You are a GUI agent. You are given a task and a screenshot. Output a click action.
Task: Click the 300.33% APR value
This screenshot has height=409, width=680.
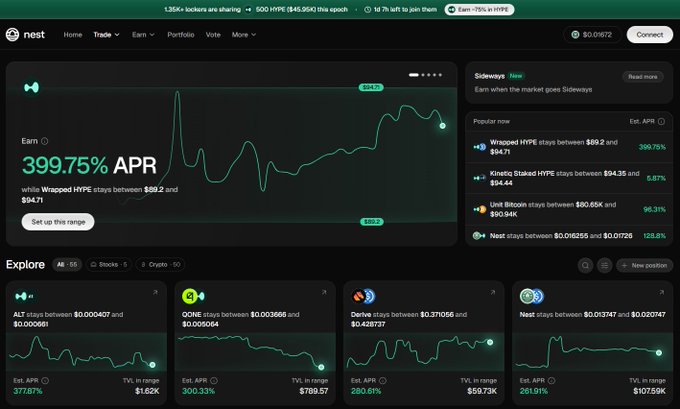point(198,391)
